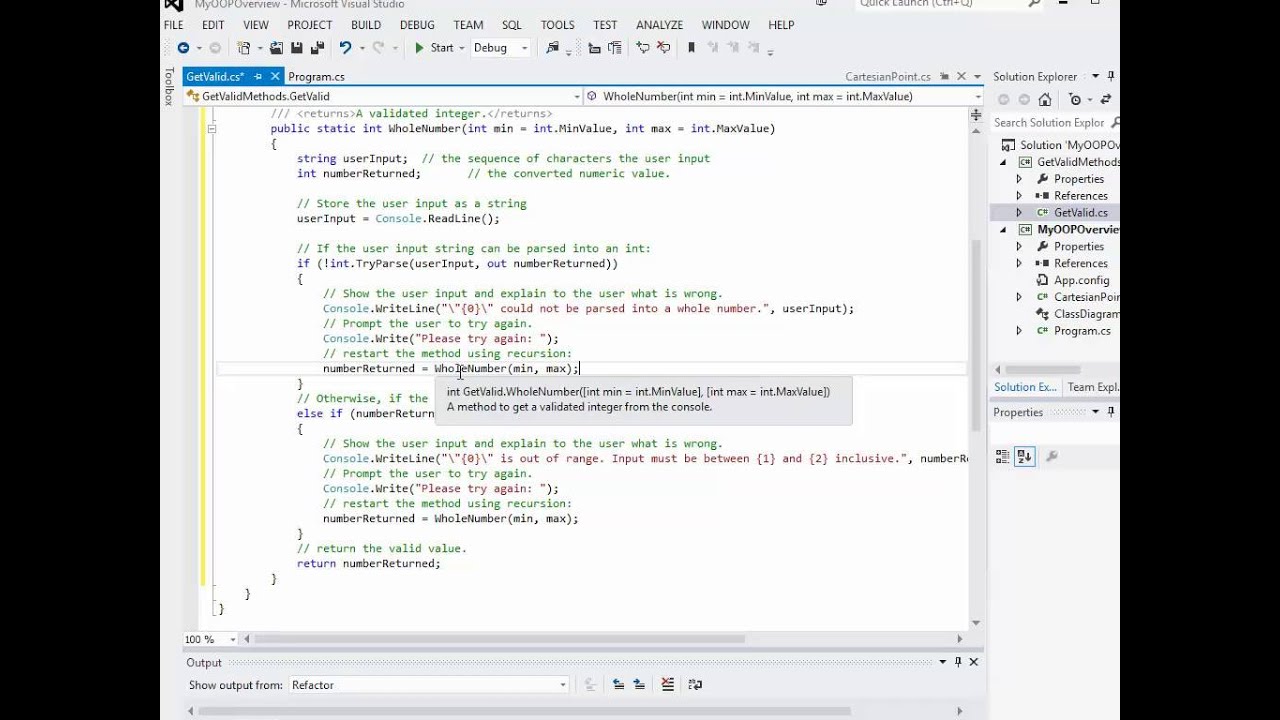Open the ANALYZE menu
This screenshot has width=1280, height=720.
[660, 25]
